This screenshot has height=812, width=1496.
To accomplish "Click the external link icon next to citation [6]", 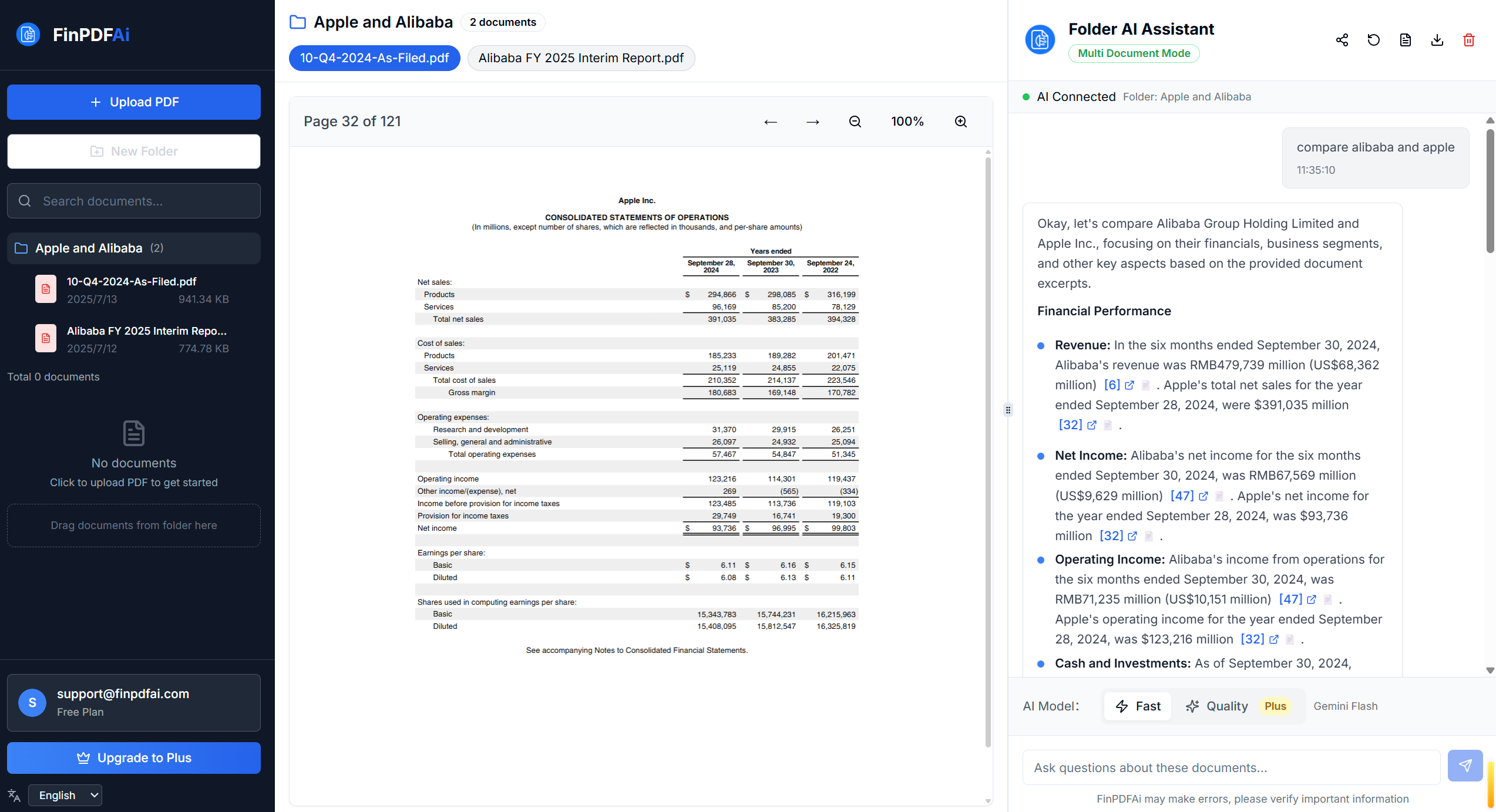I will [1129, 385].
